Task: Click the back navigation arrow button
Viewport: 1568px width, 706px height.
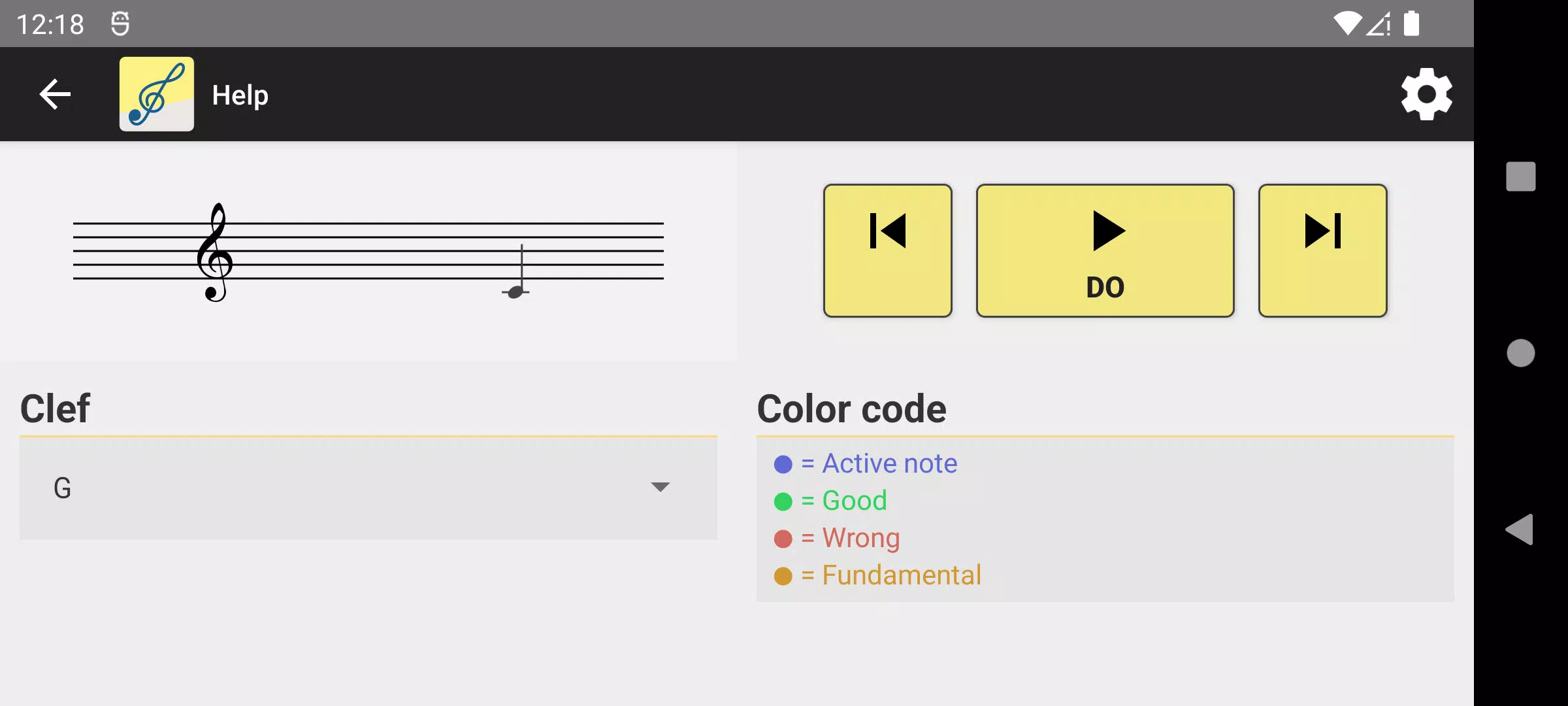Action: (x=55, y=94)
